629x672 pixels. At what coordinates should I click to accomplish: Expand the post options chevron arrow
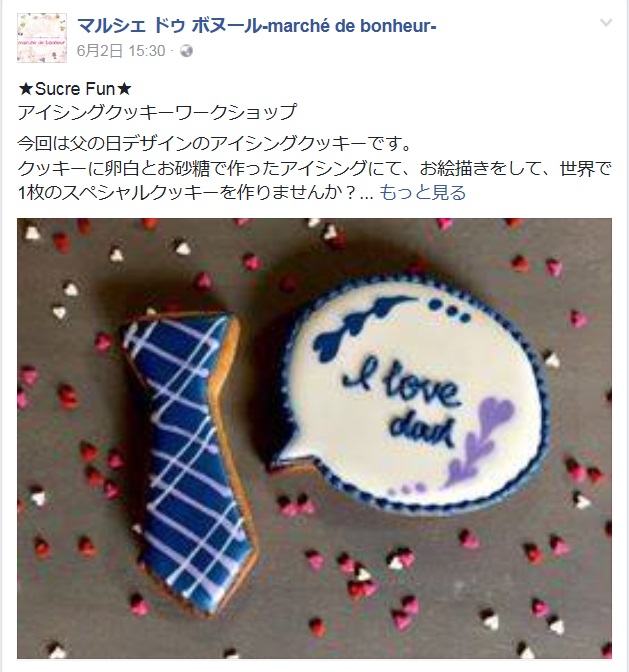[x=606, y=22]
